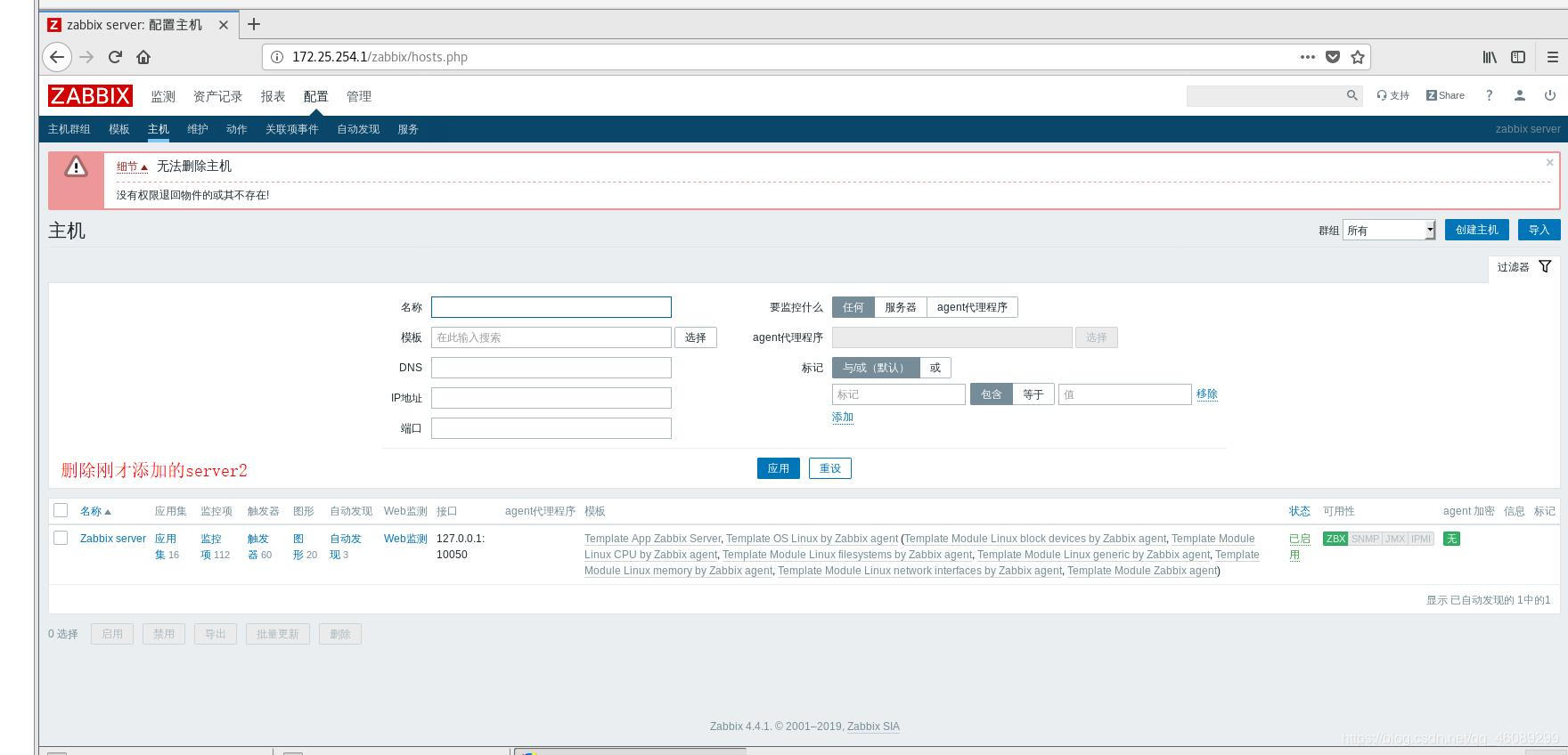Apply the filter with 应用 button
Viewport: 1568px width, 755px height.
pos(779,468)
